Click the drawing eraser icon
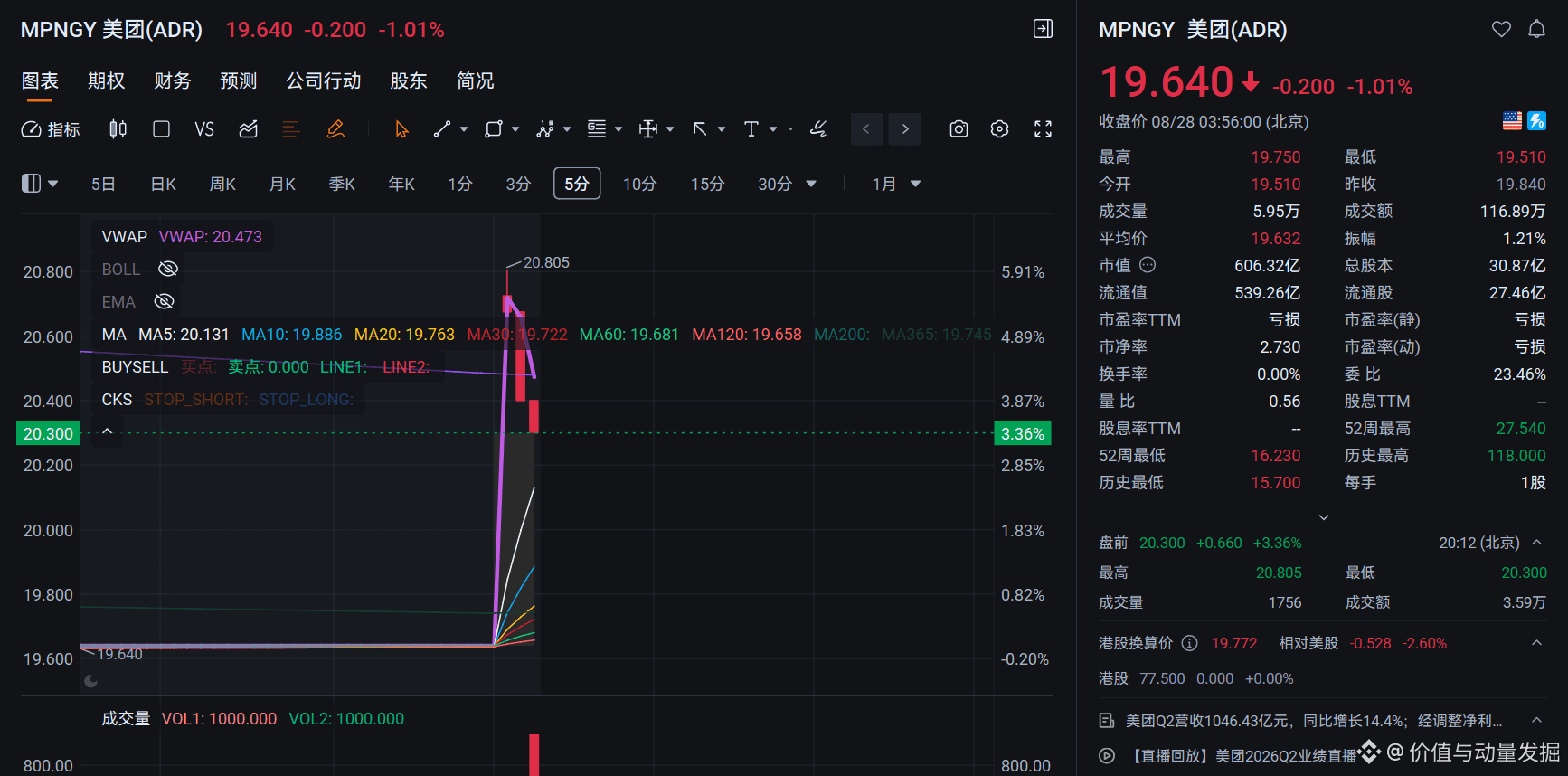Viewport: 1568px width, 776px height. (x=818, y=129)
